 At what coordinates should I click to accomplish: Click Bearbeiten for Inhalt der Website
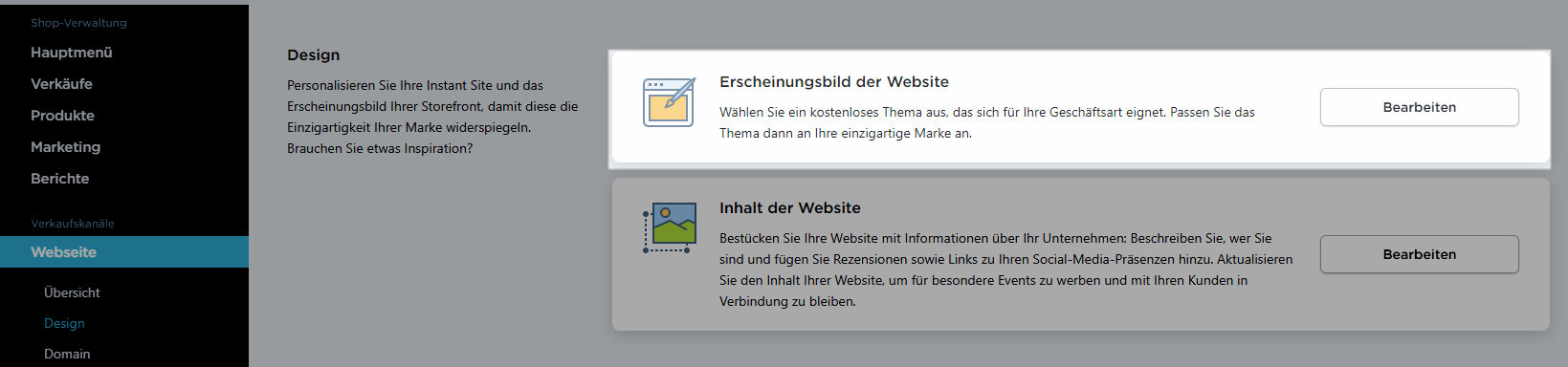coord(1419,254)
